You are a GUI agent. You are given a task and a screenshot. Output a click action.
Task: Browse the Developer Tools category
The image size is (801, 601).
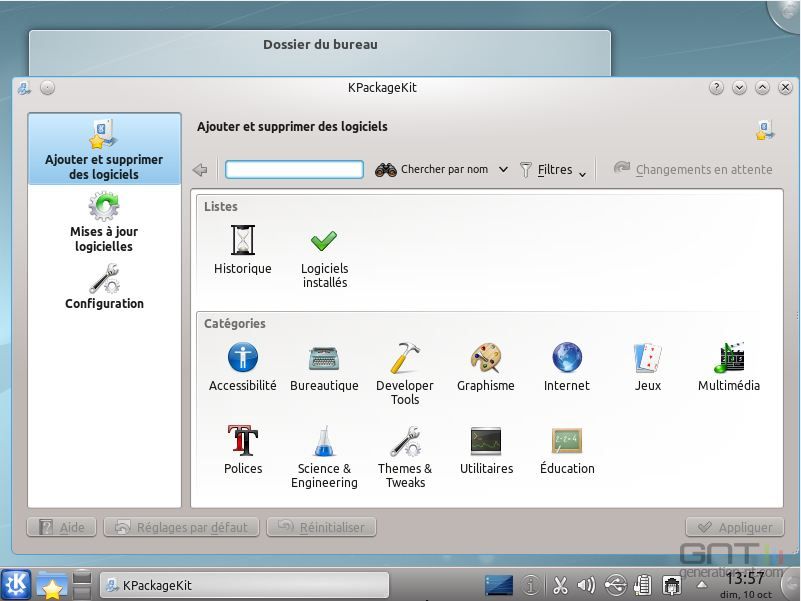click(x=405, y=374)
